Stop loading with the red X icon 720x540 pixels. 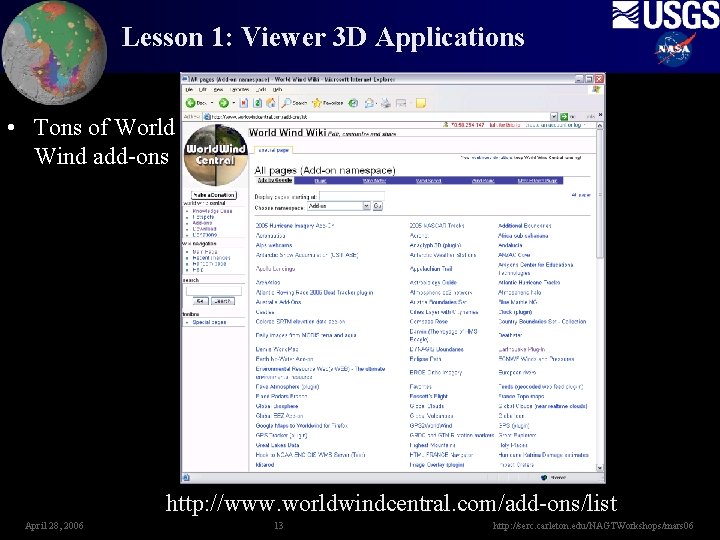click(x=244, y=103)
